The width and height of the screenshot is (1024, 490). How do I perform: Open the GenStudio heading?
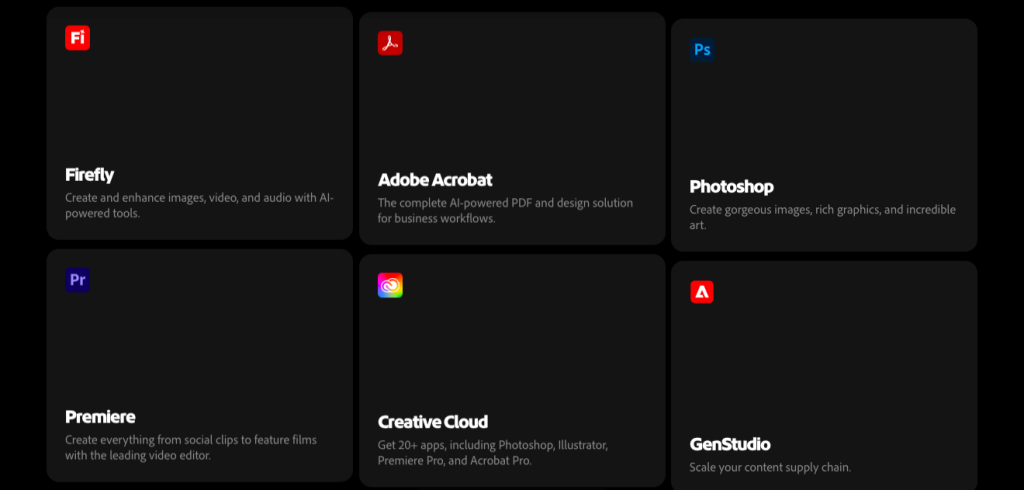730,444
